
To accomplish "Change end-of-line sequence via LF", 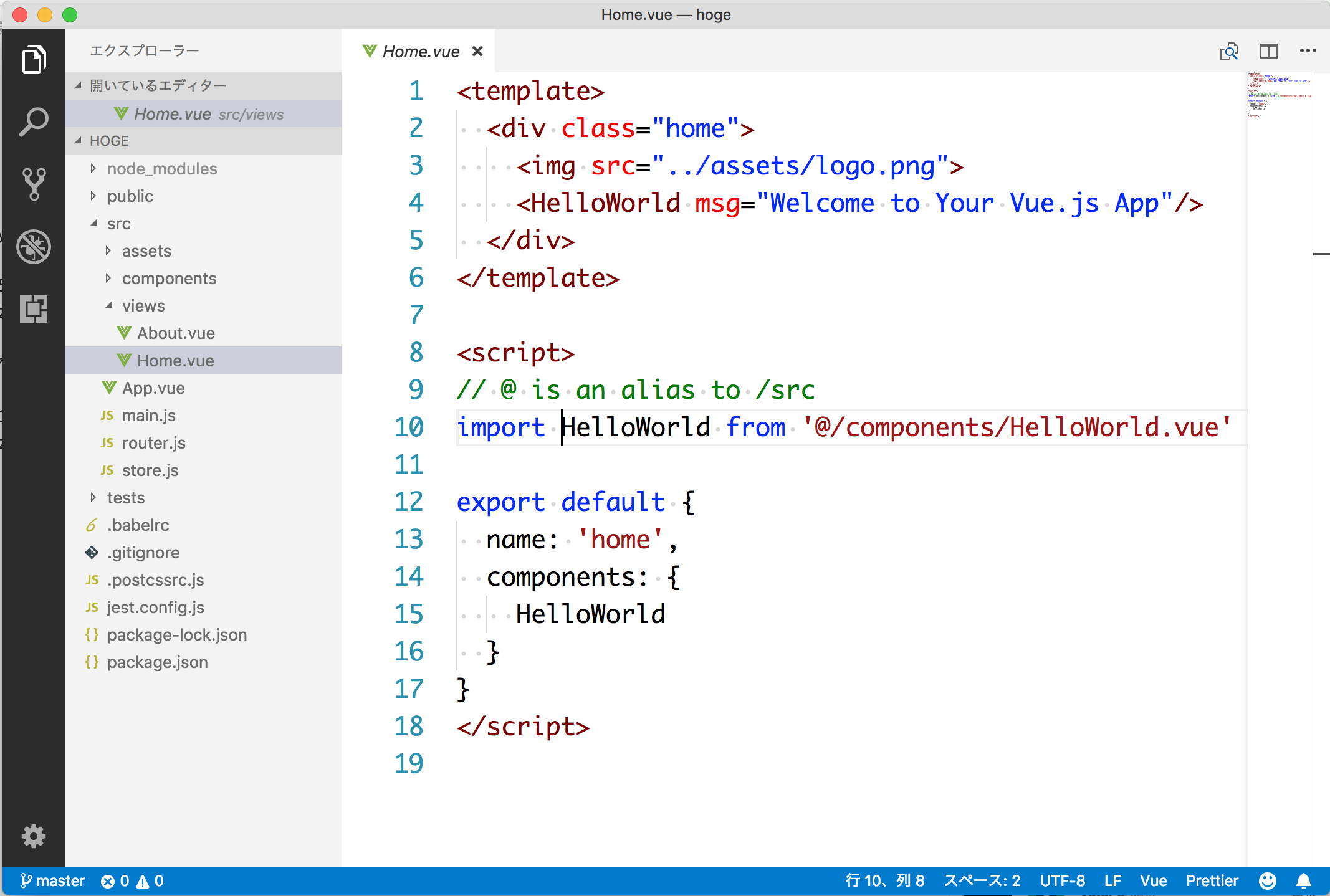I will tap(1112, 881).
